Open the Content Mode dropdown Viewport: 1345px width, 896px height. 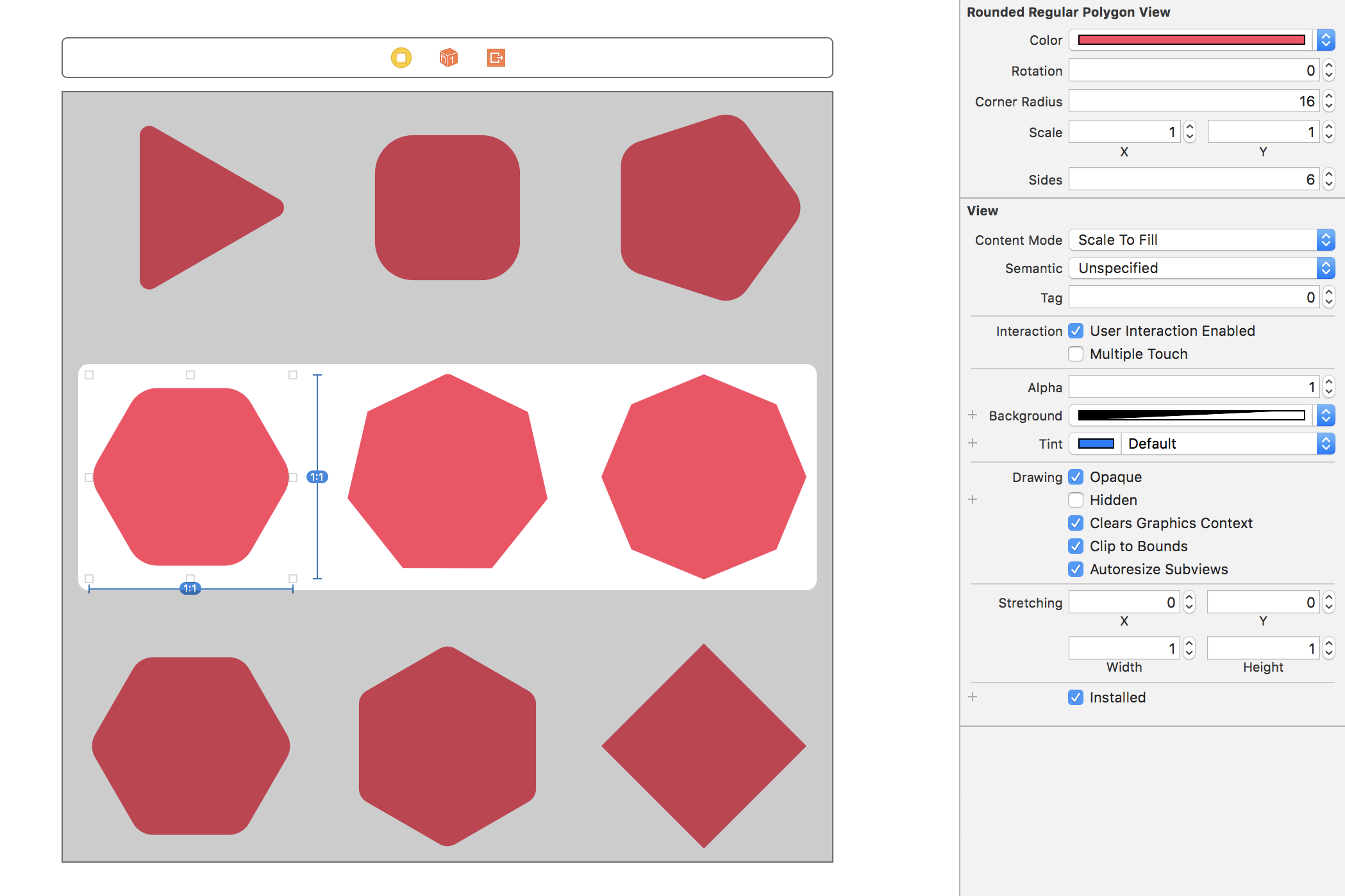point(1201,240)
